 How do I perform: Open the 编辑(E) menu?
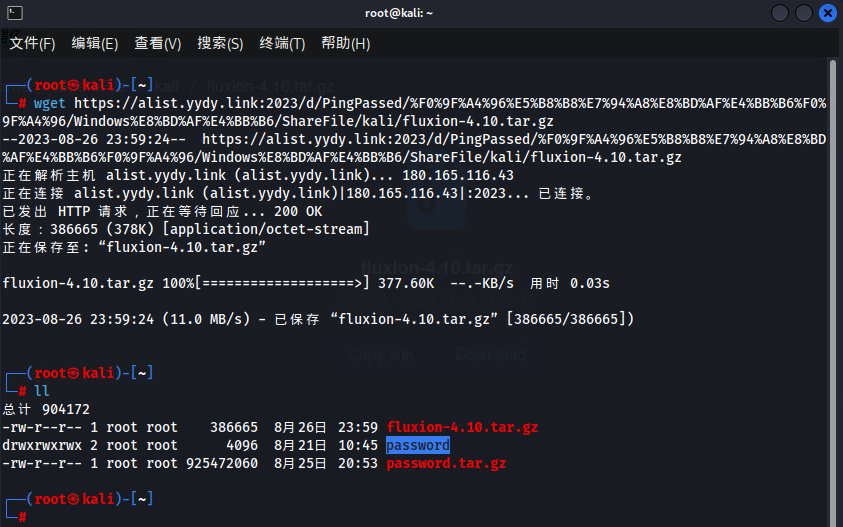pos(95,43)
